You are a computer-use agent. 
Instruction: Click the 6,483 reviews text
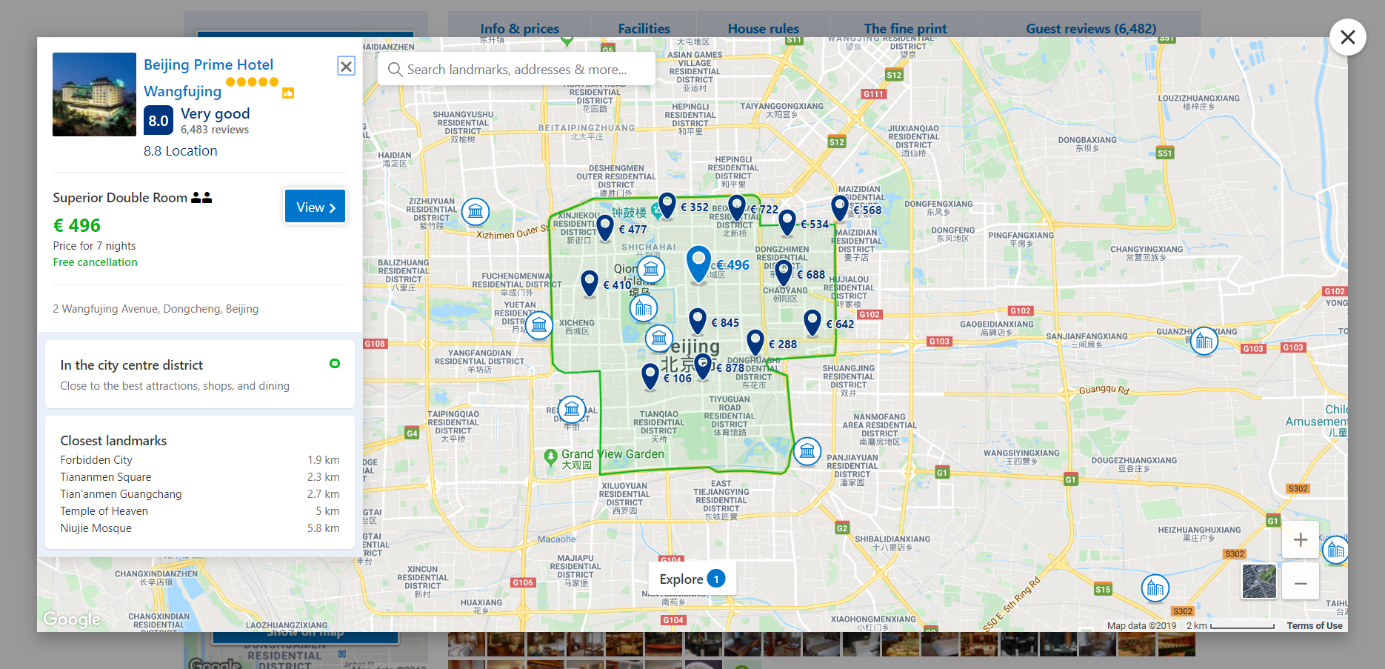point(215,130)
